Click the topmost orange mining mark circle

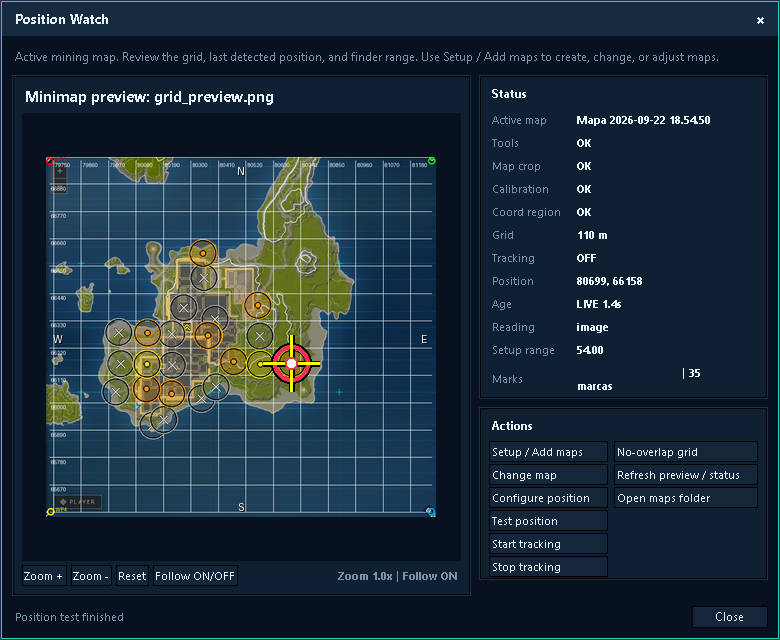(x=203, y=253)
